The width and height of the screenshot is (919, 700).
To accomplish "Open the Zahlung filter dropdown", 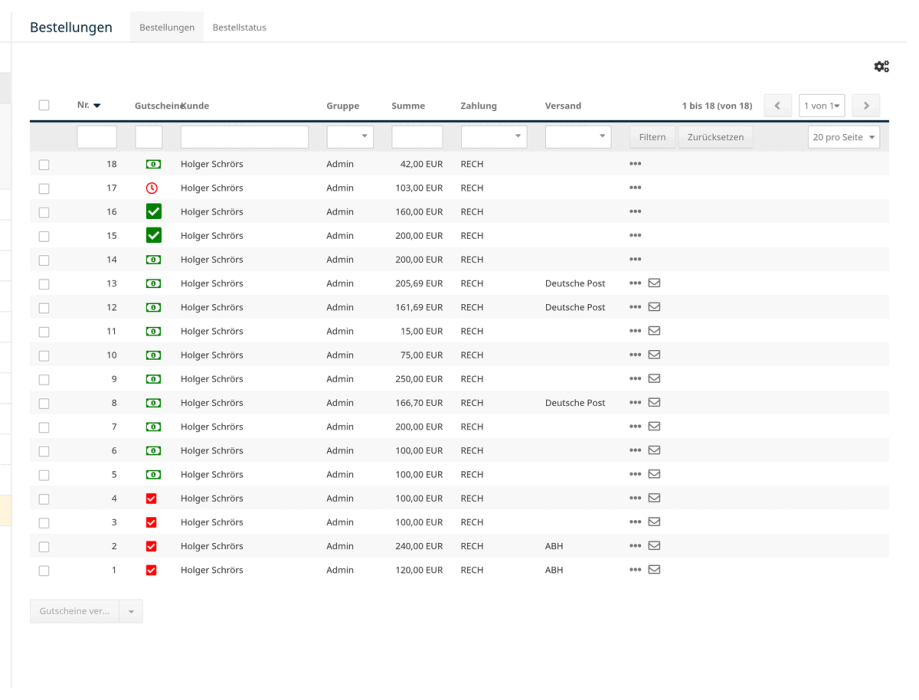I will pos(493,137).
